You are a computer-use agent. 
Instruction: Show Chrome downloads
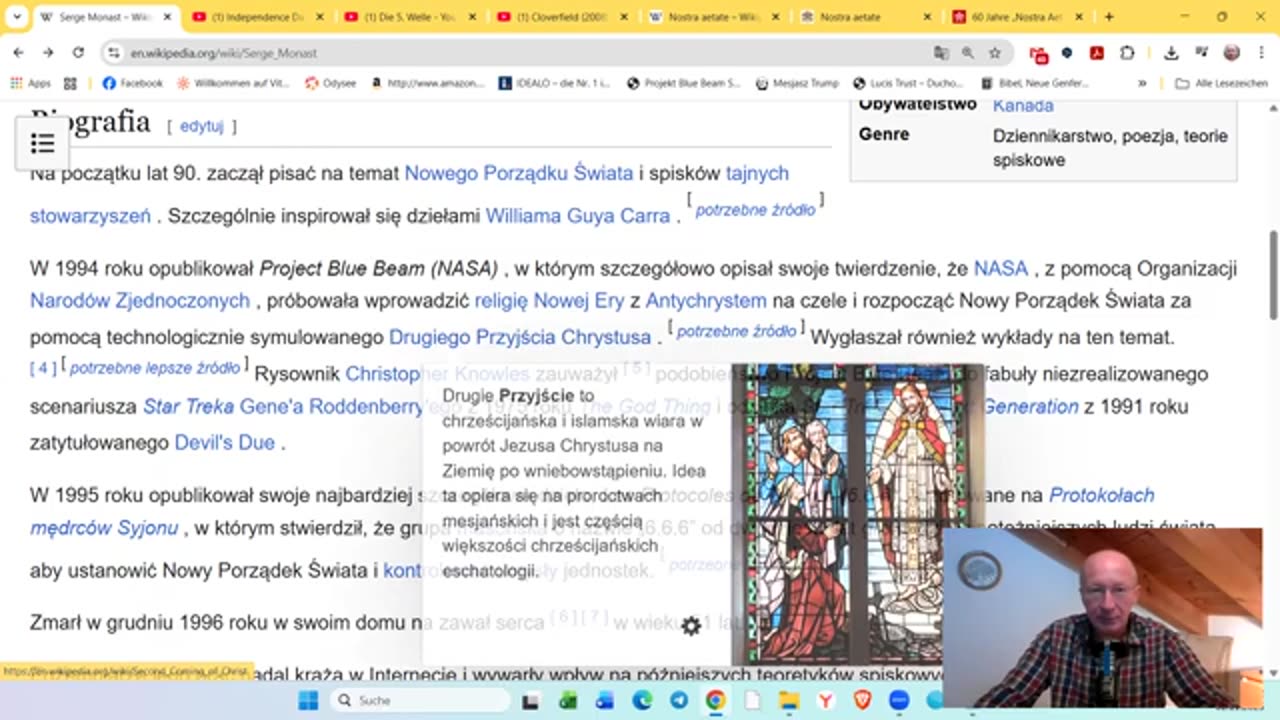1171,53
